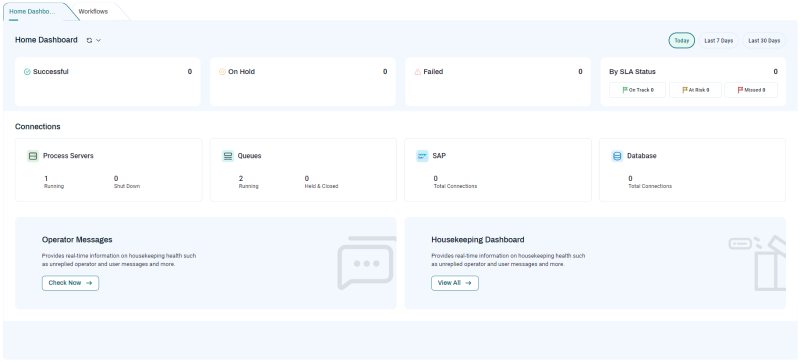This screenshot has width=800, height=362.
Task: Click the Connections section heading
Action: tap(38, 127)
